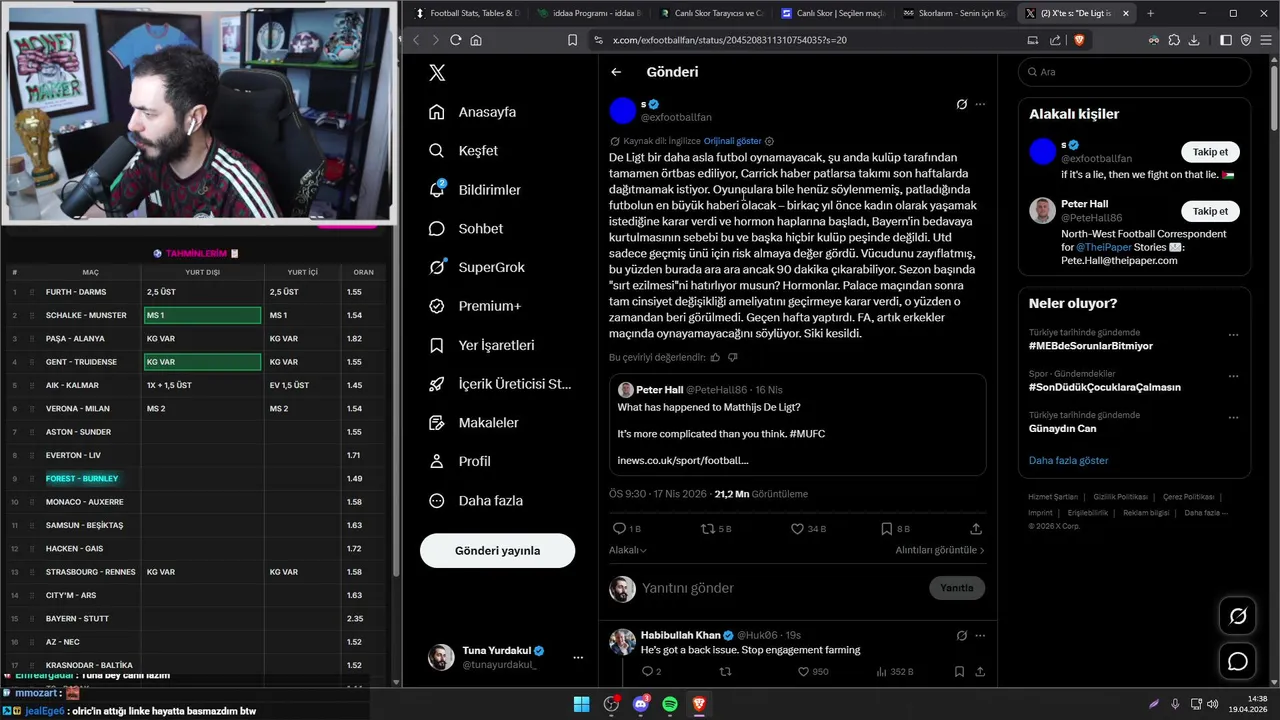Rate translation with thumbs down
This screenshot has height=720, width=1280.
pos(732,357)
